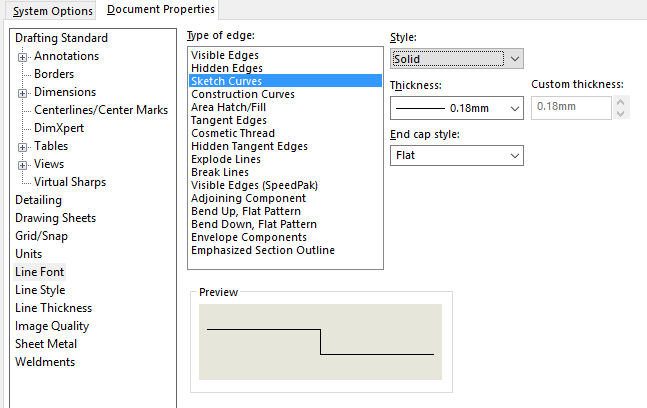Open the End cap style dropdown
Screen dimensions: 647x408
point(456,156)
